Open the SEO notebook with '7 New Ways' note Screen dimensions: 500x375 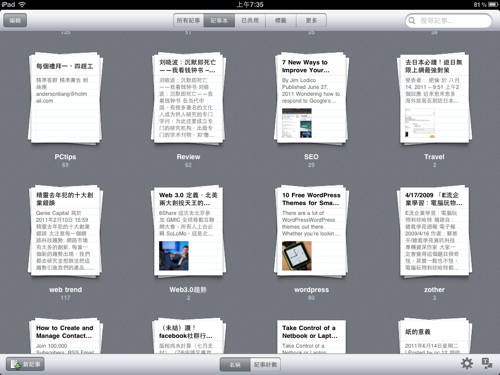click(311, 98)
